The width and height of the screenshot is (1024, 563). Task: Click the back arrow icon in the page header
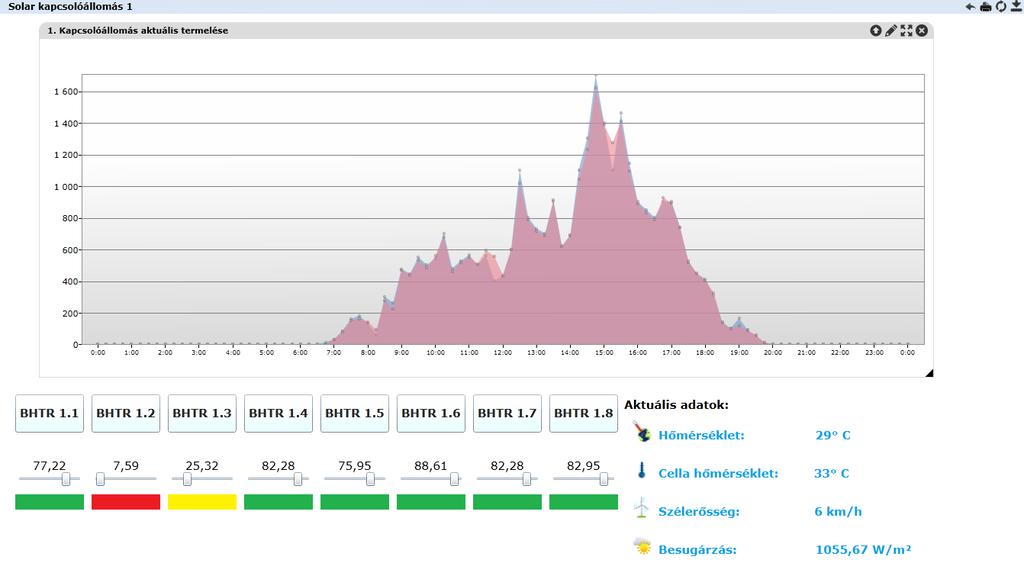click(970, 7)
